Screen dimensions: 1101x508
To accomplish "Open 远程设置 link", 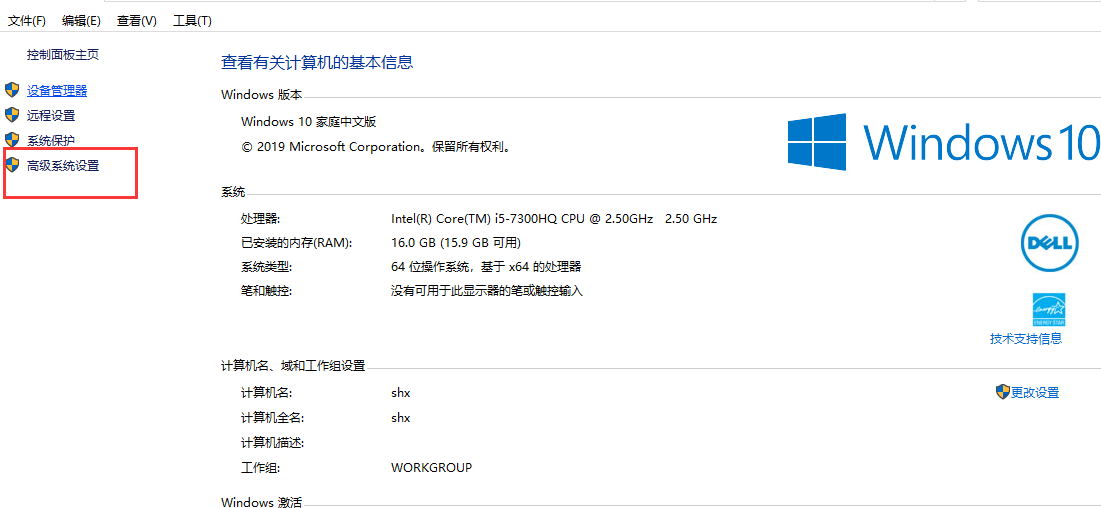I will coord(51,115).
